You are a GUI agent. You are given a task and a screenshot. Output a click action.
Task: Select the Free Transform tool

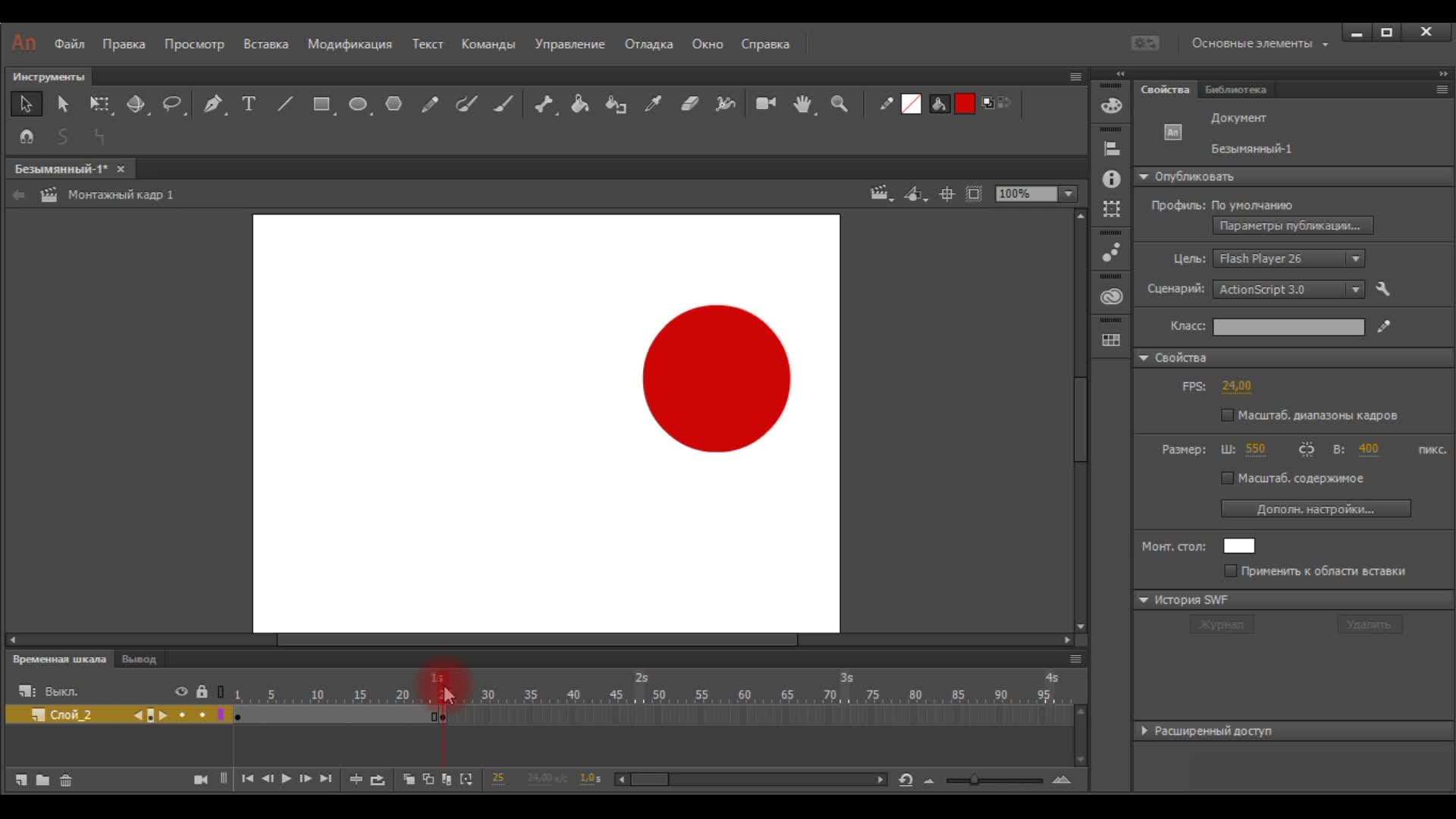pos(99,104)
